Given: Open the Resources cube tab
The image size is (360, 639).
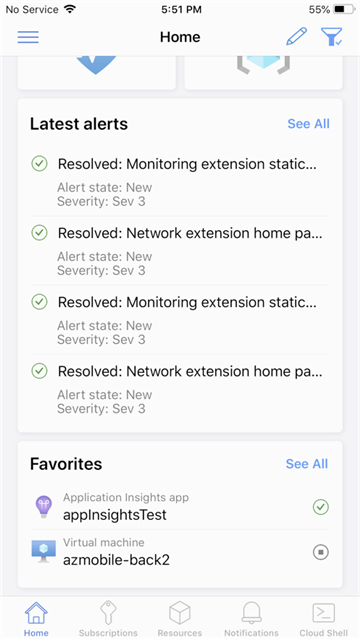Looking at the screenshot, I should click(180, 619).
